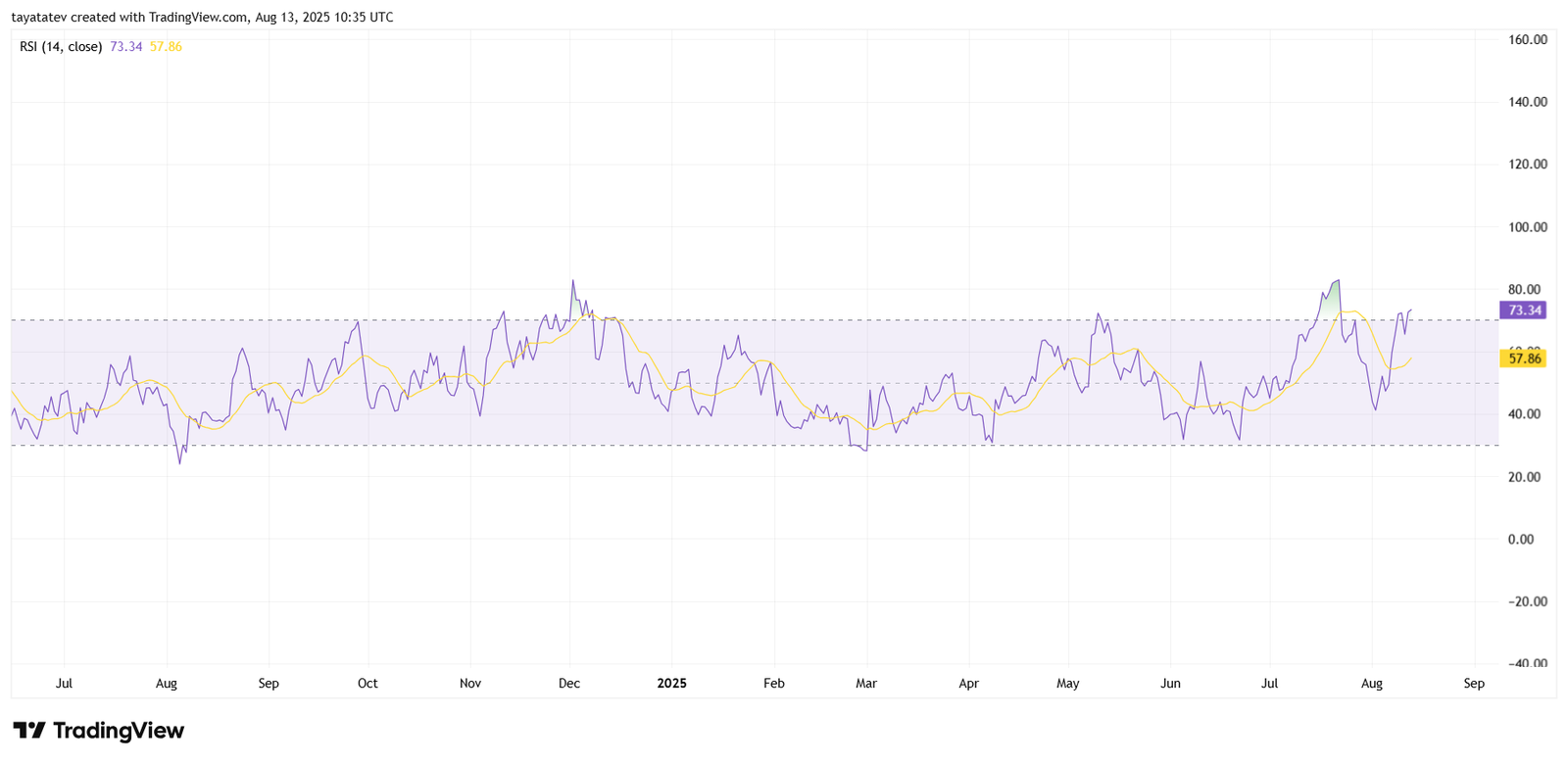The image size is (1568, 763).
Task: Click the bold 2025 year label on time axis
Action: click(x=671, y=684)
